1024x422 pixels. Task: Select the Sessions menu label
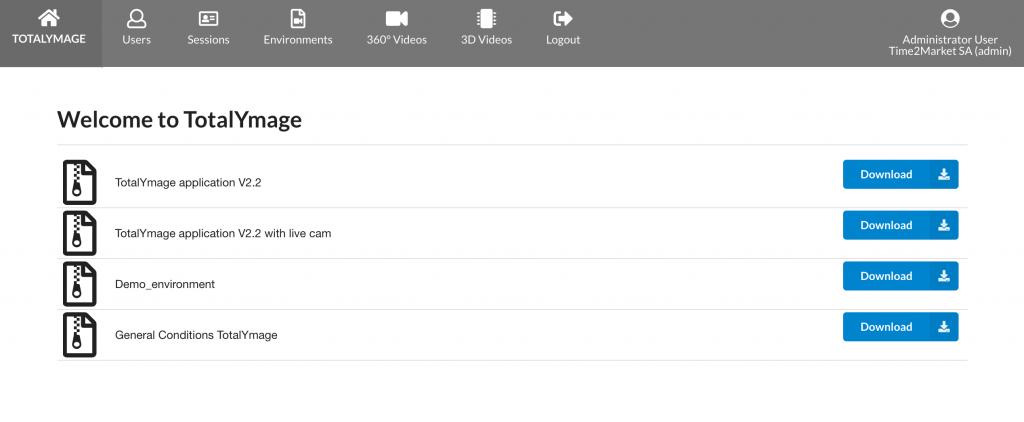pyautogui.click(x=208, y=40)
